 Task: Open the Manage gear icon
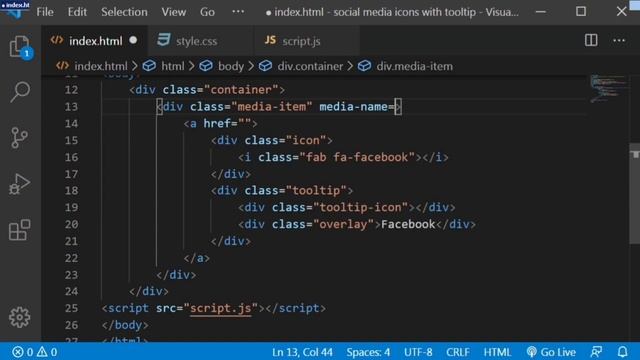click(20, 317)
